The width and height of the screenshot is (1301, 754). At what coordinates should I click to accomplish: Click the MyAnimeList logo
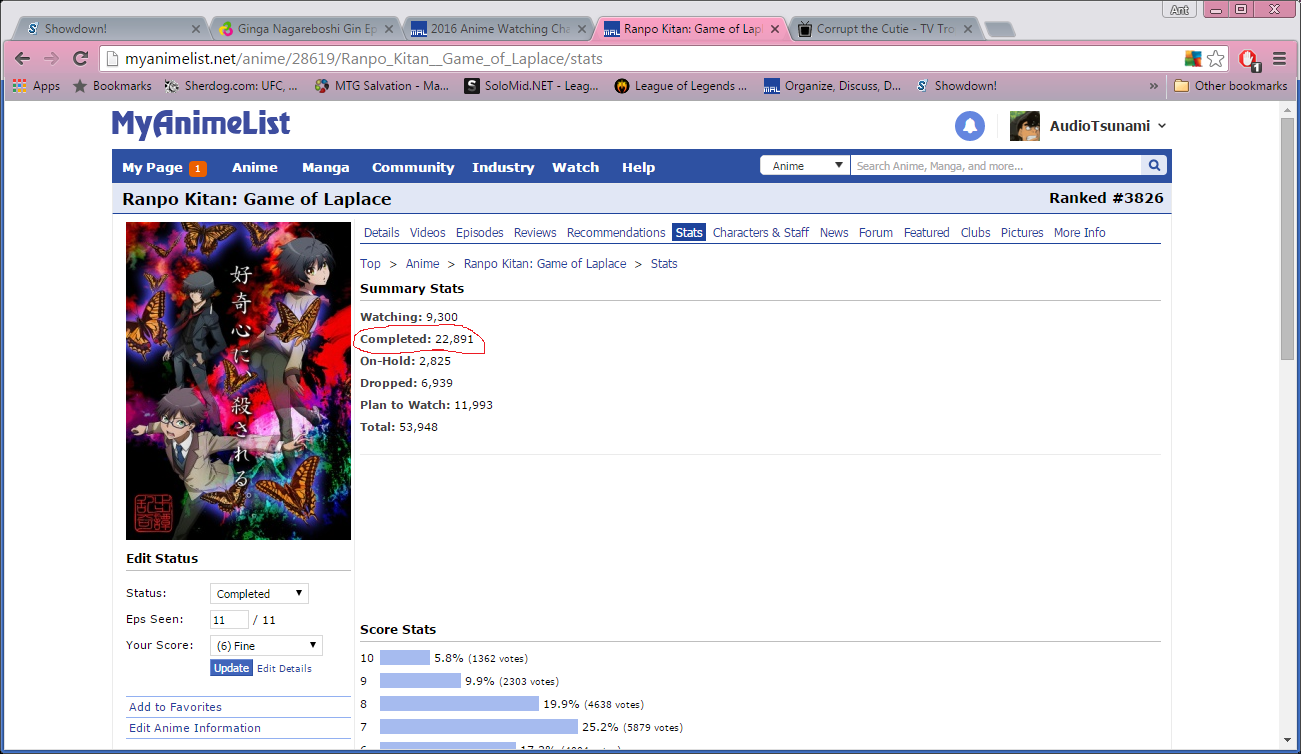201,124
